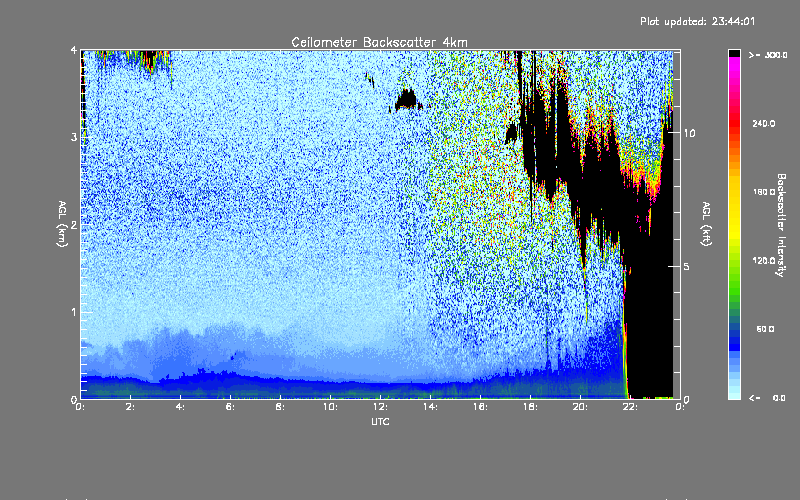Select the '180.0' colorbar value

click(x=764, y=192)
